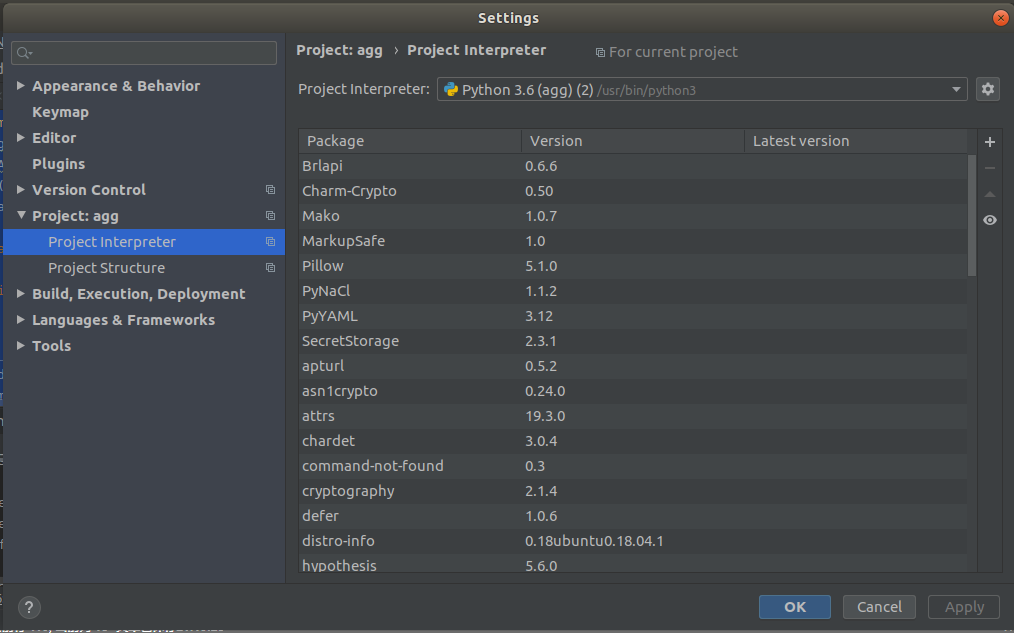This screenshot has height=633, width=1014.
Task: Click the Cancel button
Action: 879,607
